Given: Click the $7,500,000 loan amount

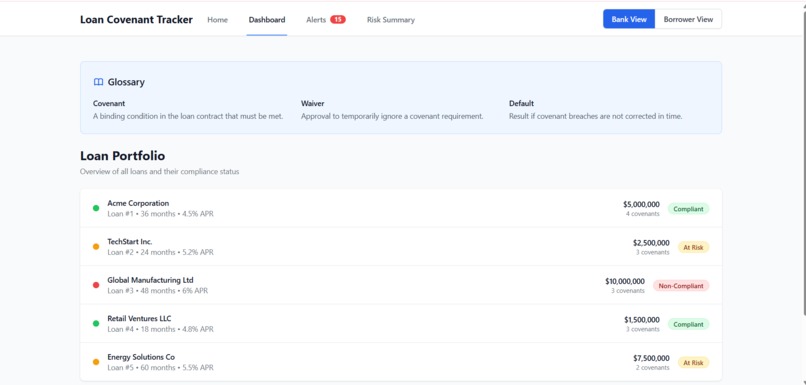Looking at the screenshot, I should coord(651,358).
